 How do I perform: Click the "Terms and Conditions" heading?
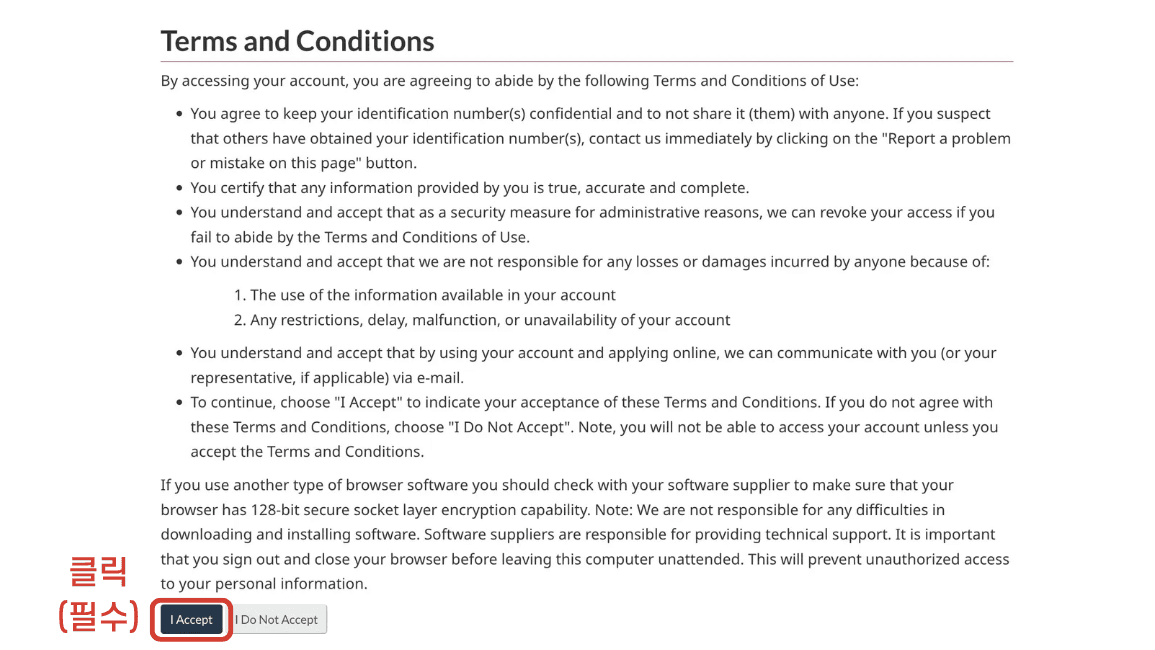tap(297, 41)
